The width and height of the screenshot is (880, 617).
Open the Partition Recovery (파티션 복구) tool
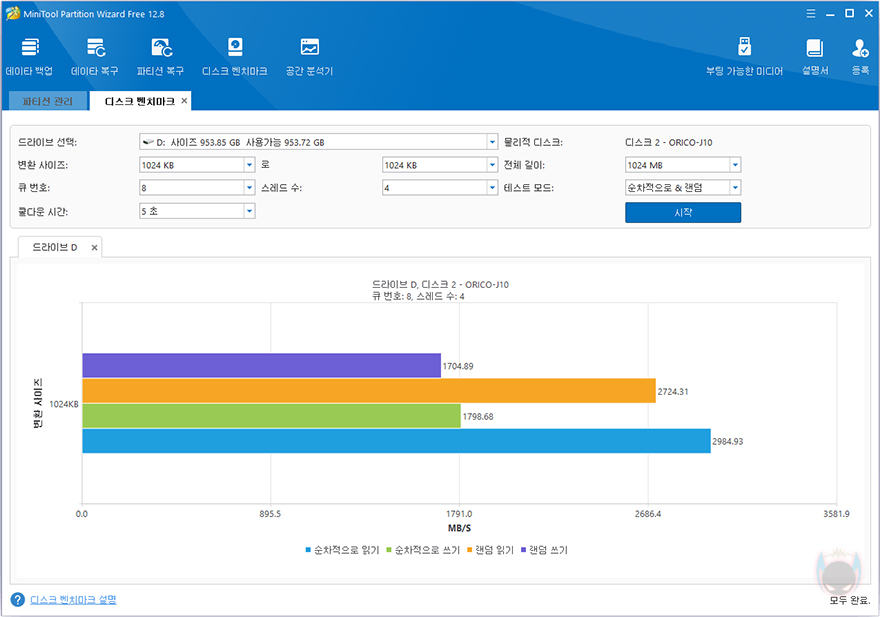coord(161,57)
